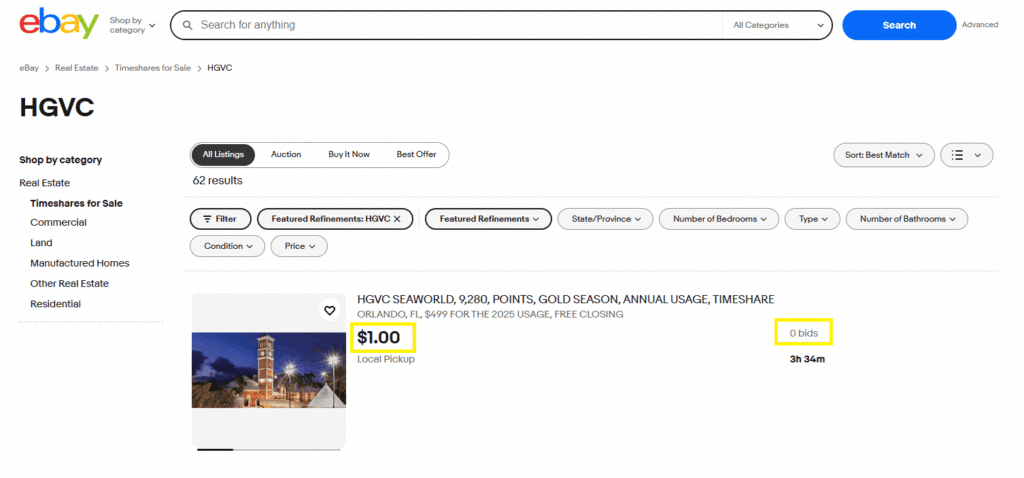Click the Local Pickup label
The image size is (1024, 478).
pos(386,359)
